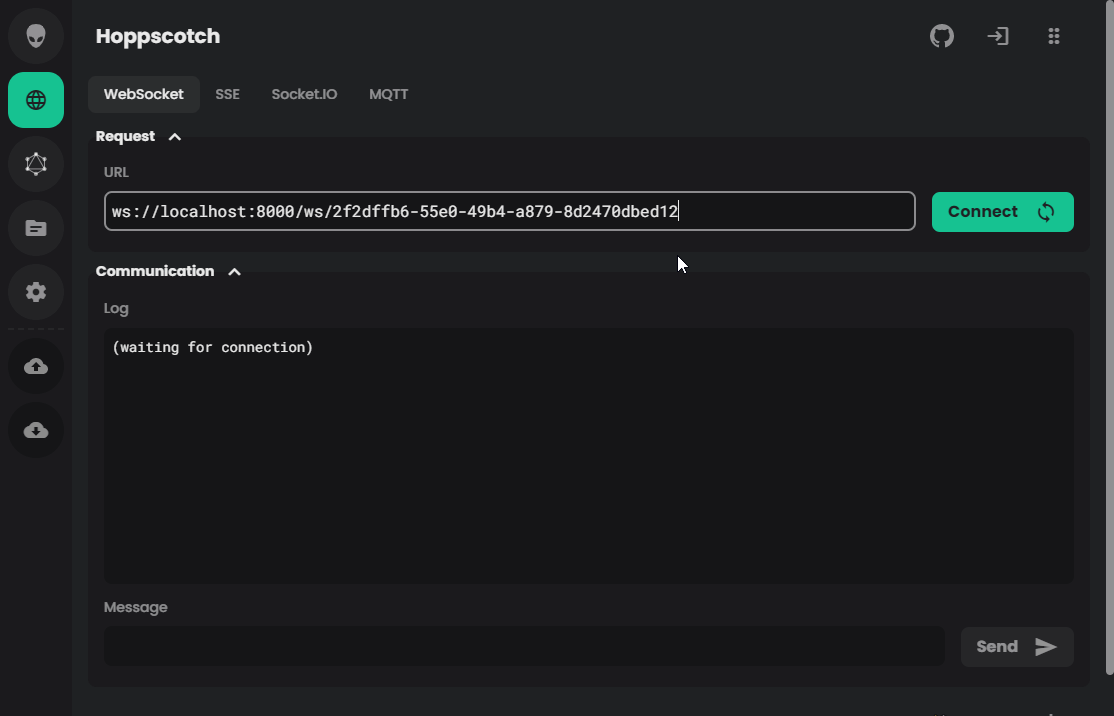This screenshot has width=1114, height=716.
Task: Click the Log label
Action: click(116, 308)
